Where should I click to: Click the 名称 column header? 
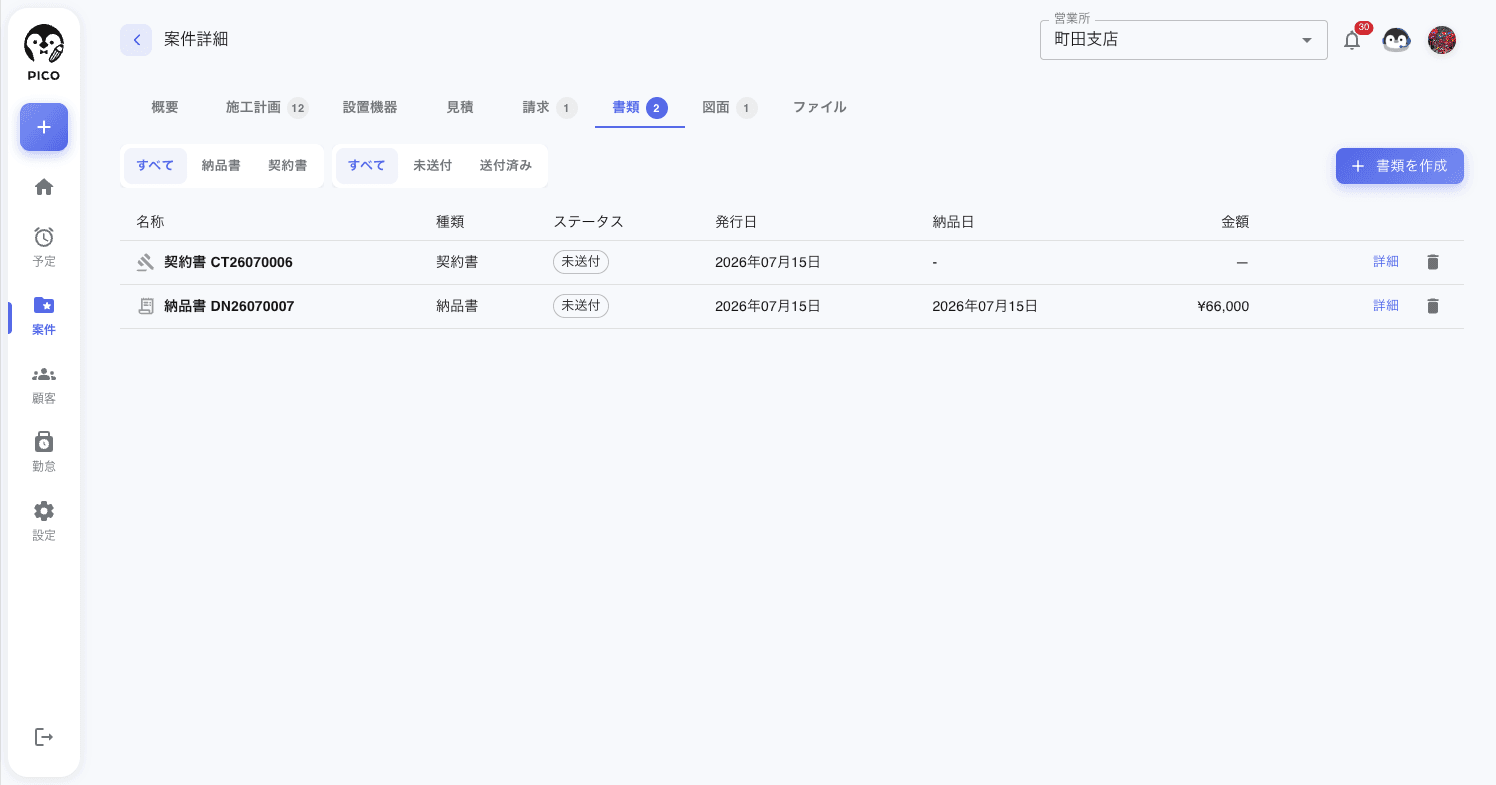click(x=150, y=221)
